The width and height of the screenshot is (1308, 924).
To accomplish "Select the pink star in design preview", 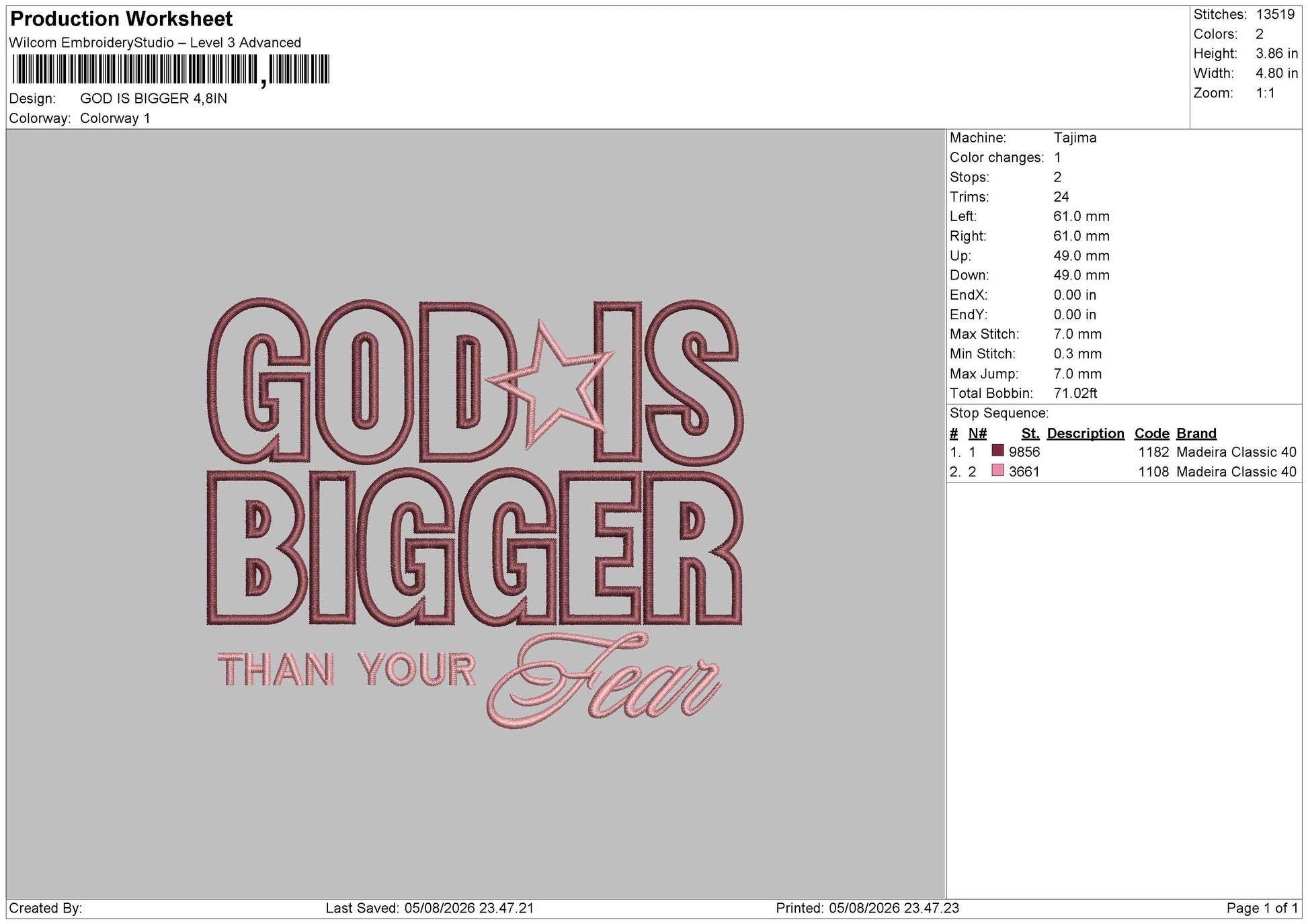I will pyautogui.click(x=551, y=383).
